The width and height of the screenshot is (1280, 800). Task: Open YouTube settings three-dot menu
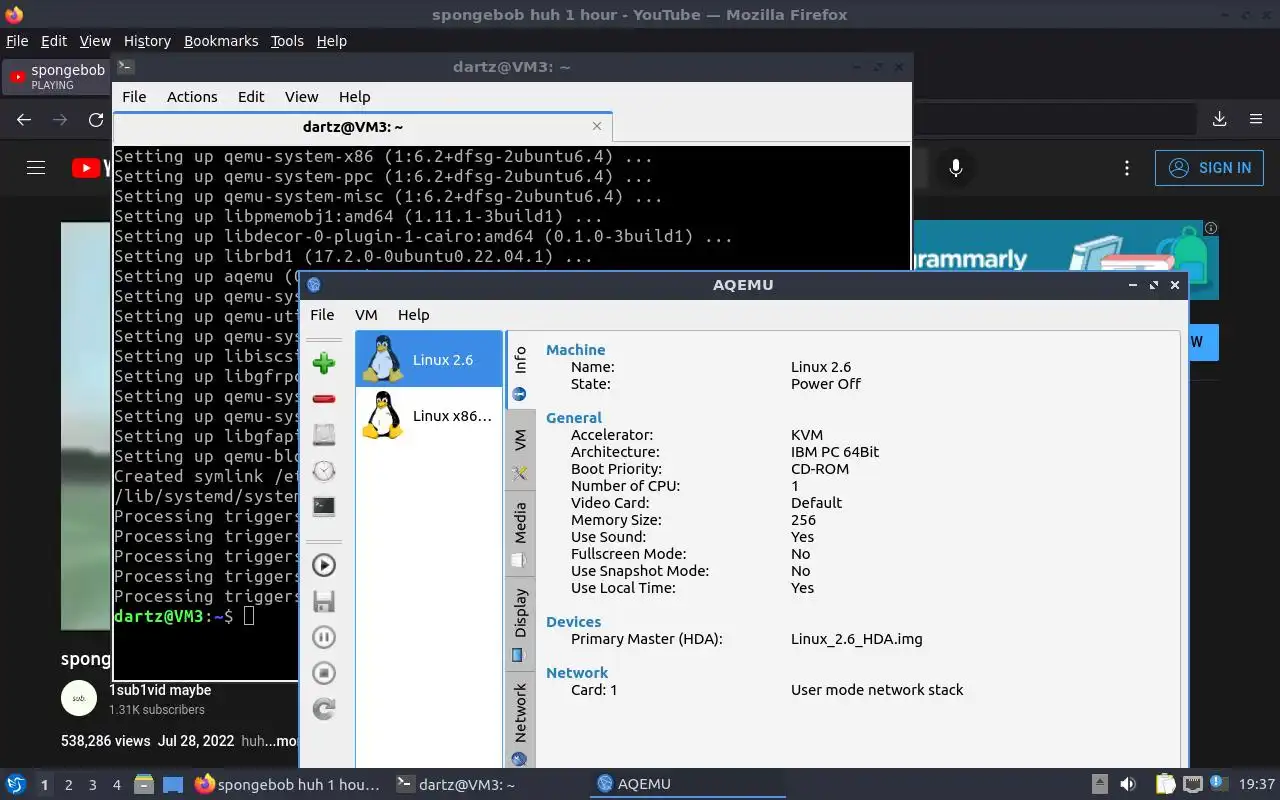[x=1127, y=168]
